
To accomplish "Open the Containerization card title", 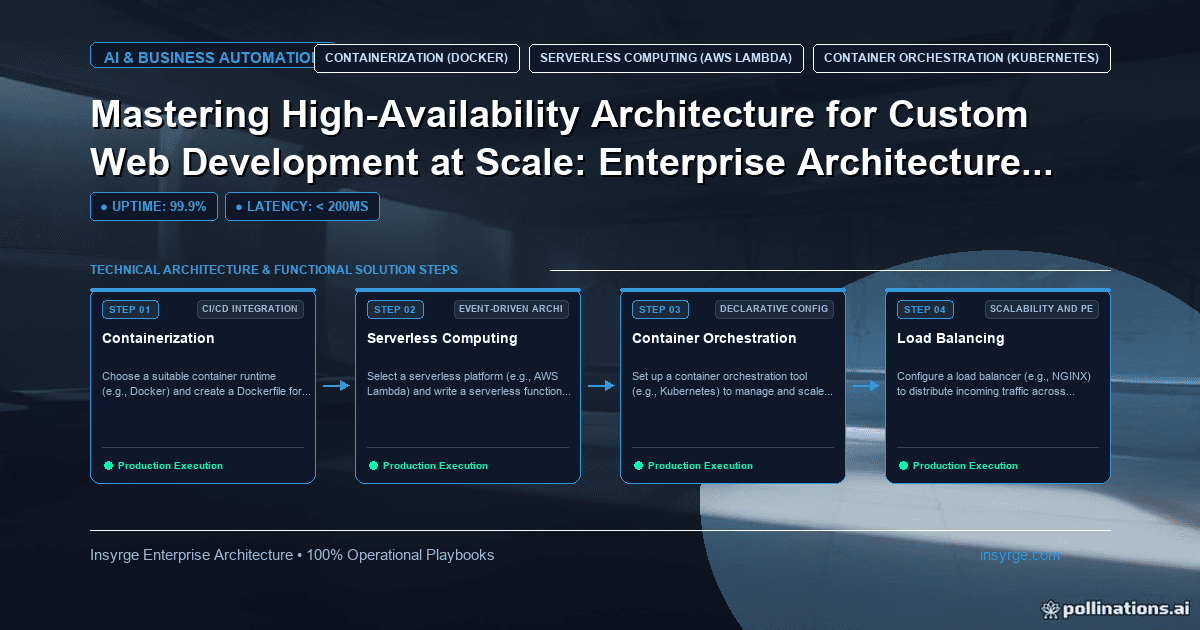I will click(x=158, y=338).
